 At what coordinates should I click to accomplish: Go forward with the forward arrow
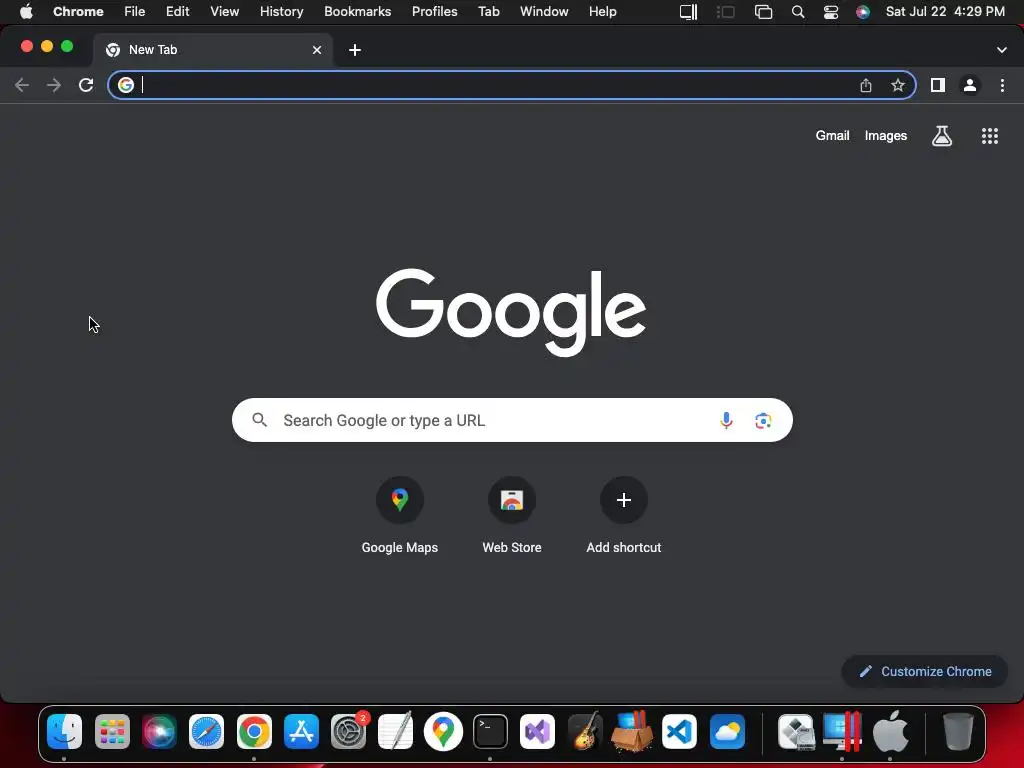click(x=54, y=85)
